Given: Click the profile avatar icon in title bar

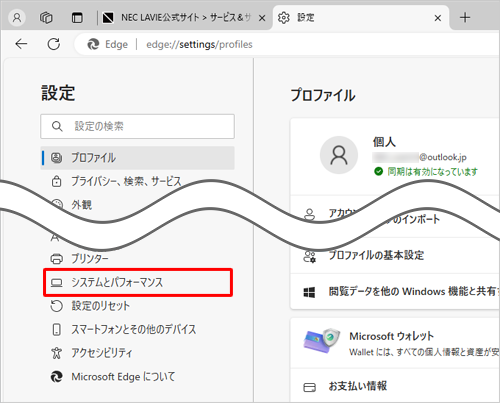Looking at the screenshot, I should pos(17,17).
